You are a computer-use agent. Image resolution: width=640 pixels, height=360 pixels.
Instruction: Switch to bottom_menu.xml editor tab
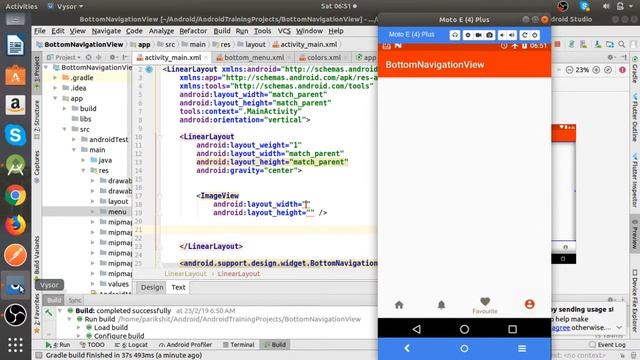pos(254,58)
